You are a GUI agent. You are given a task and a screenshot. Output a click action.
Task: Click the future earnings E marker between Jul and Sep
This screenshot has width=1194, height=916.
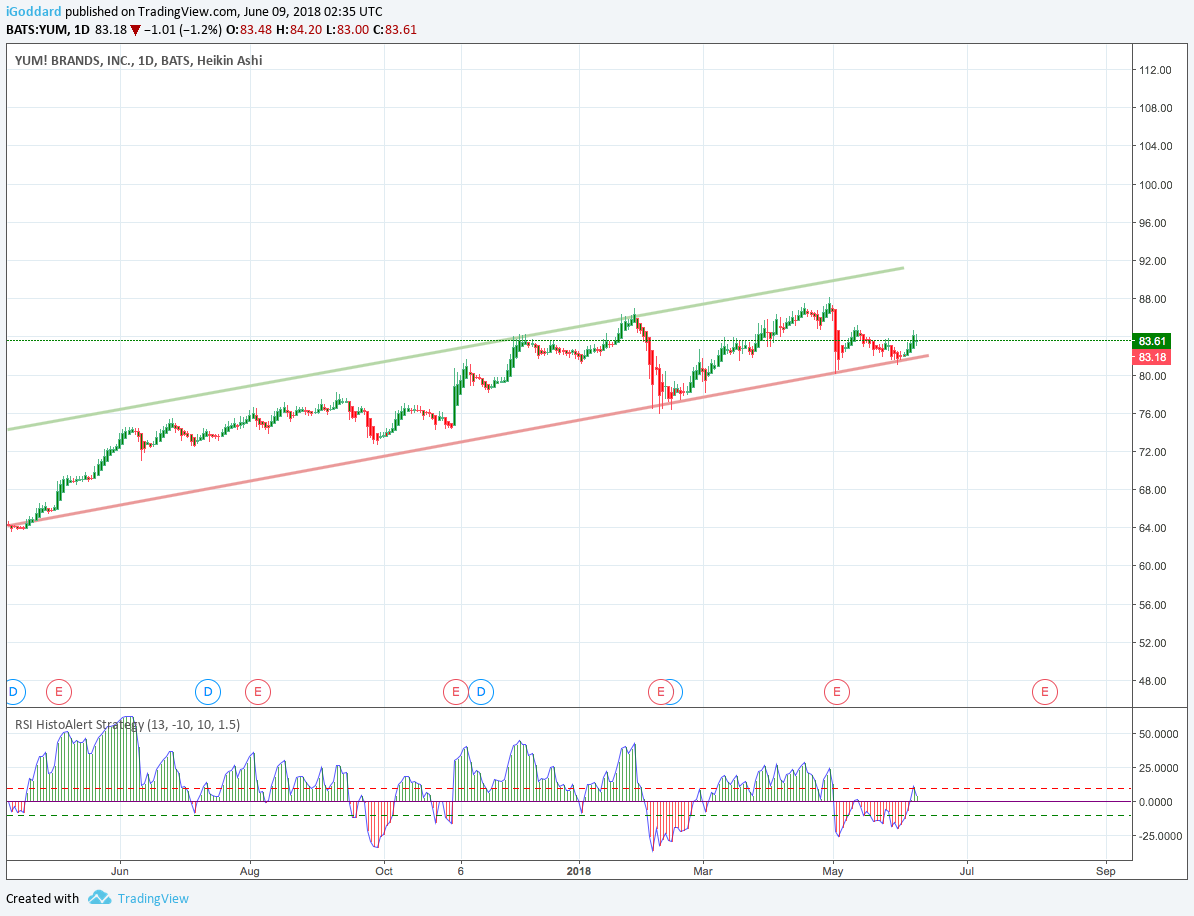pyautogui.click(x=1045, y=692)
